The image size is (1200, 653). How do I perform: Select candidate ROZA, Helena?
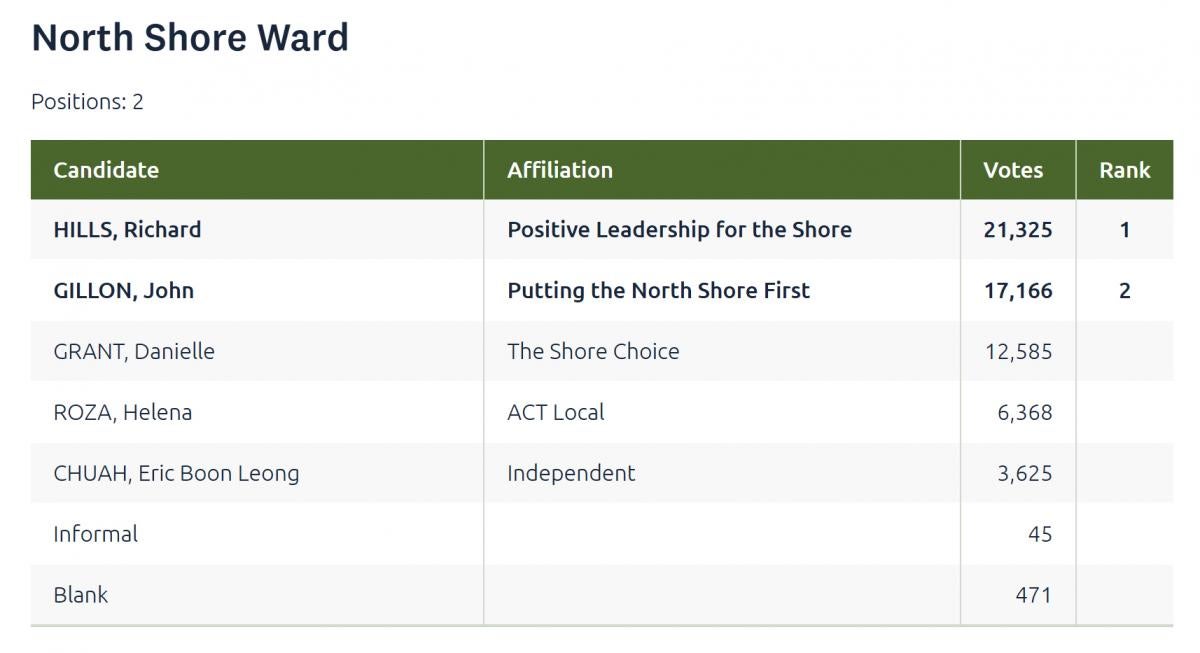[x=122, y=412]
